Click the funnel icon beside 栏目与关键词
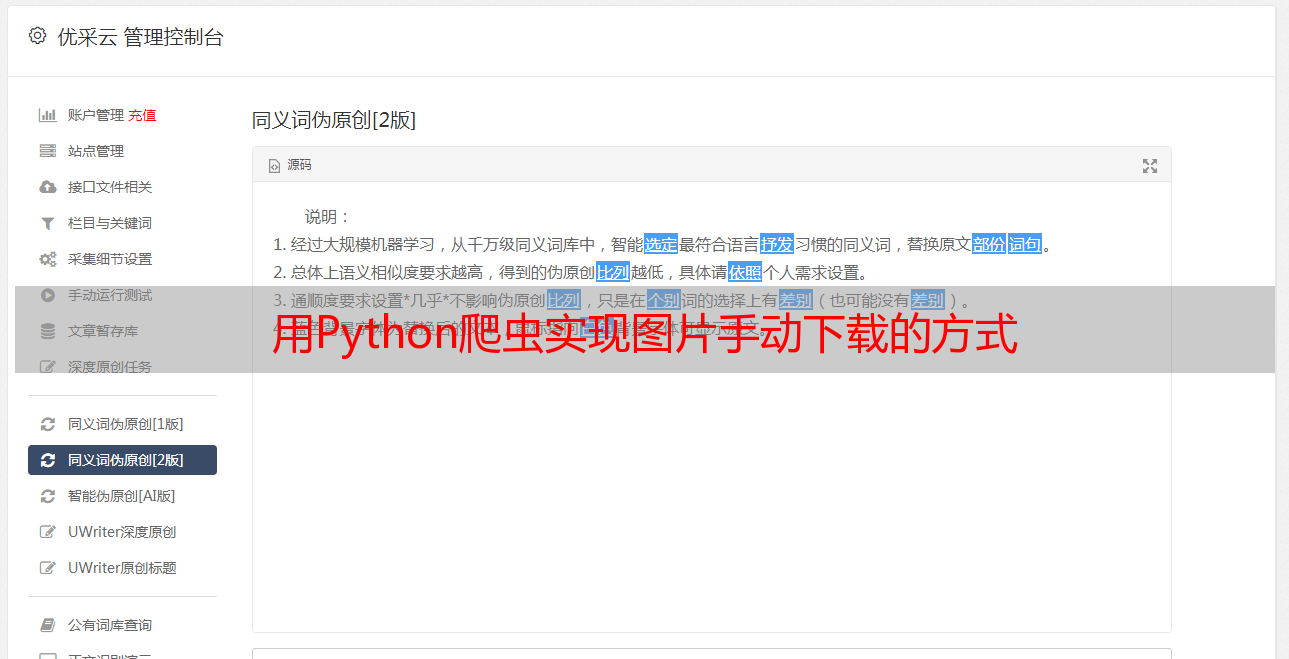The width and height of the screenshot is (1289, 659). (x=47, y=223)
